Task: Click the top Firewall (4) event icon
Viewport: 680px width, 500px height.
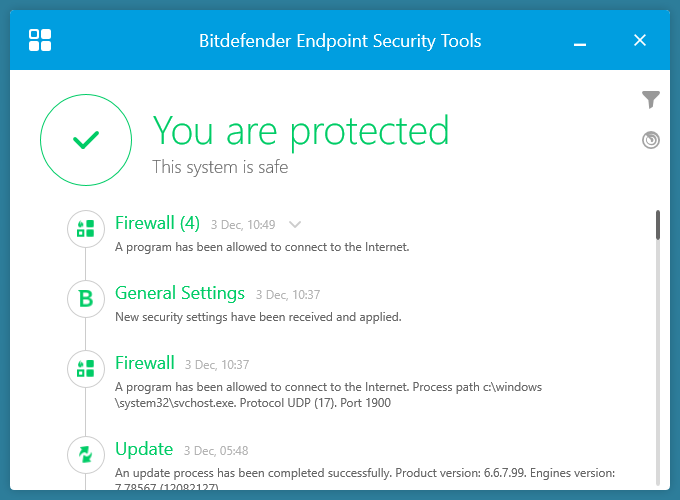Action: click(x=86, y=229)
